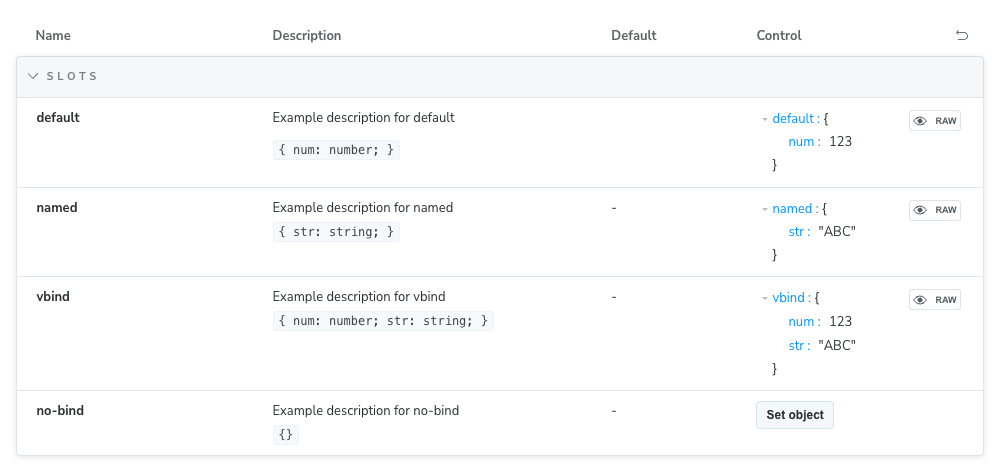Click the named key label in control
Screen dimensions: 1000x472
[x=793, y=209]
